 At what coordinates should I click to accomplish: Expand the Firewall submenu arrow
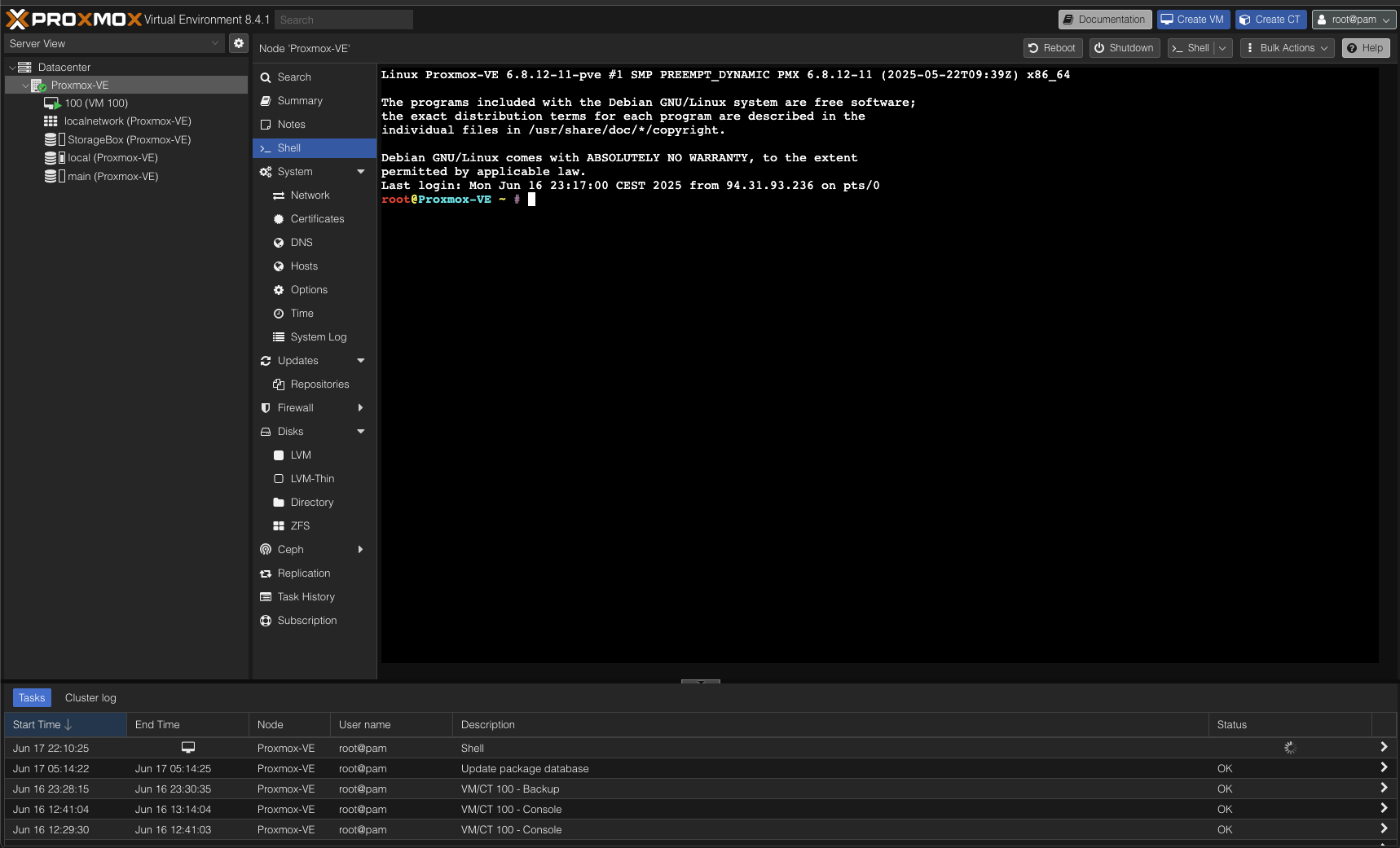tap(361, 408)
